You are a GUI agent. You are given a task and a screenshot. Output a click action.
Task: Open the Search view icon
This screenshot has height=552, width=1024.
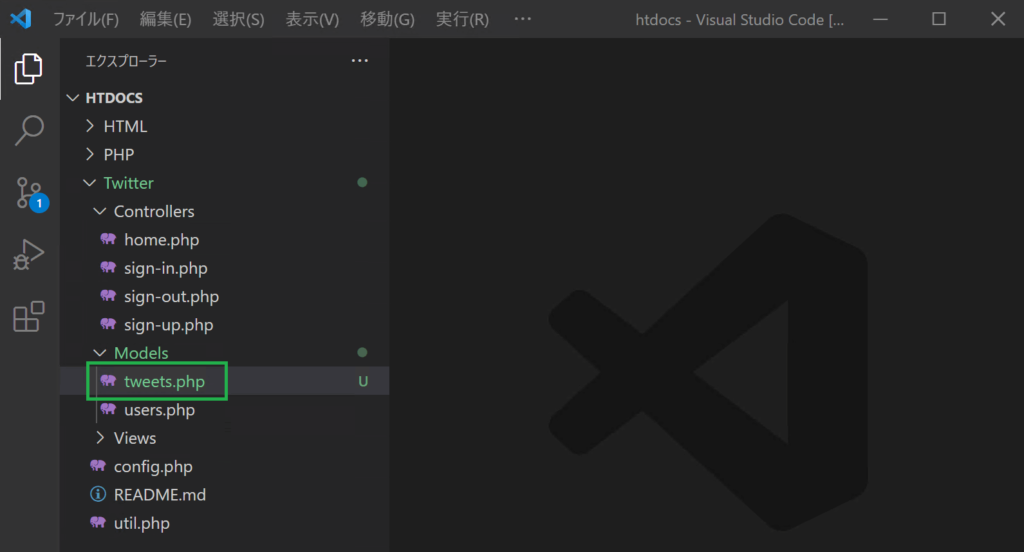pos(29,131)
